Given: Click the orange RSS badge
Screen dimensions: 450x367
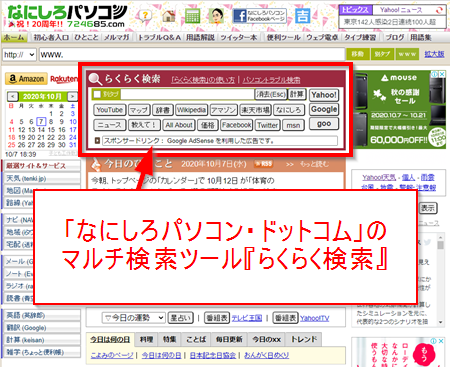Looking at the screenshot, I should [264, 164].
